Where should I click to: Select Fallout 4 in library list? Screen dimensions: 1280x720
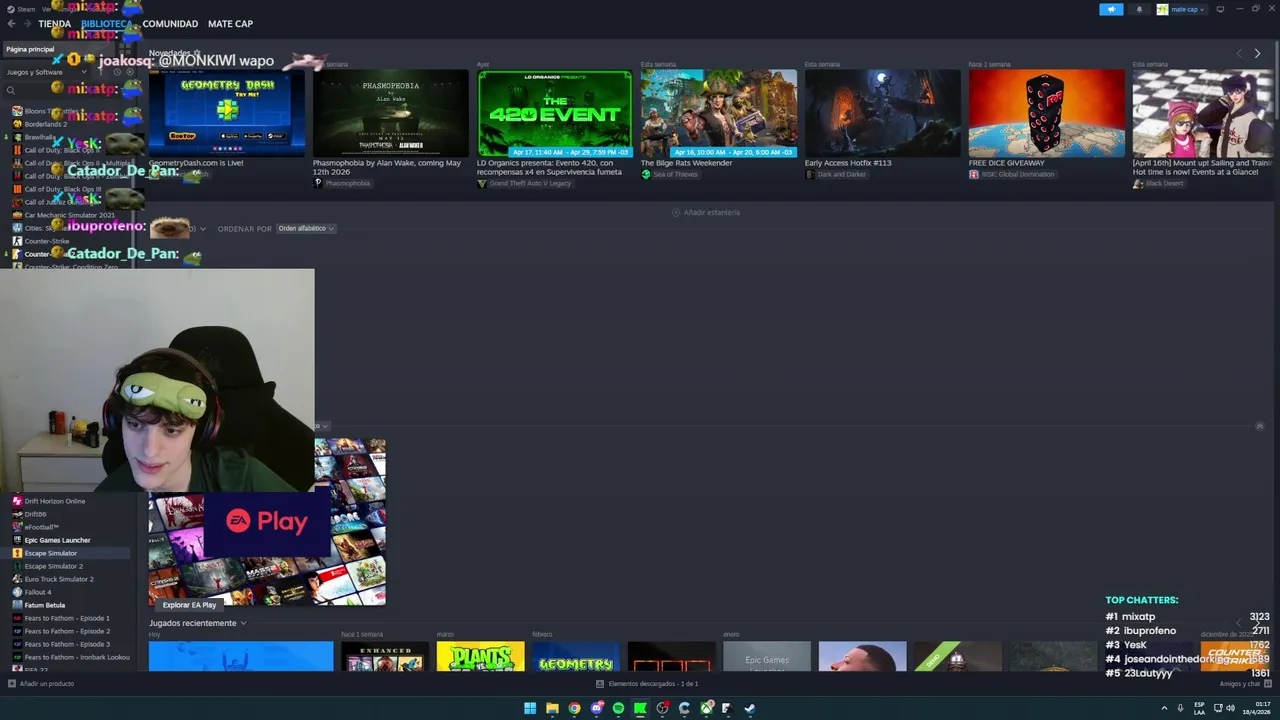[37, 592]
